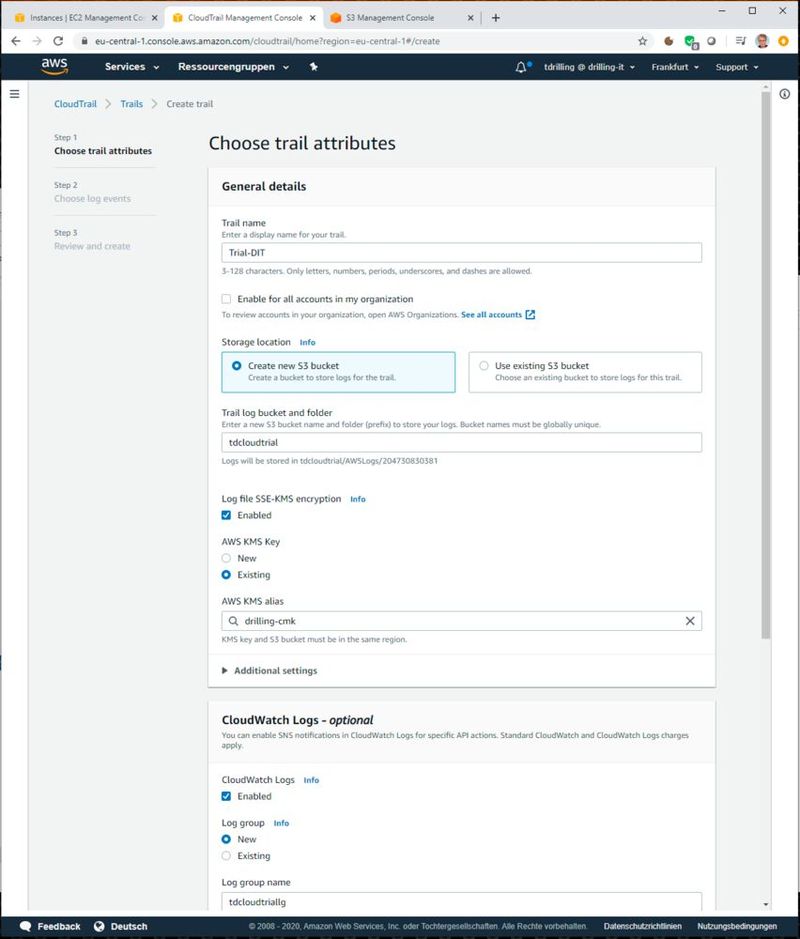
Task: Select New Log group radio
Action: click(226, 840)
